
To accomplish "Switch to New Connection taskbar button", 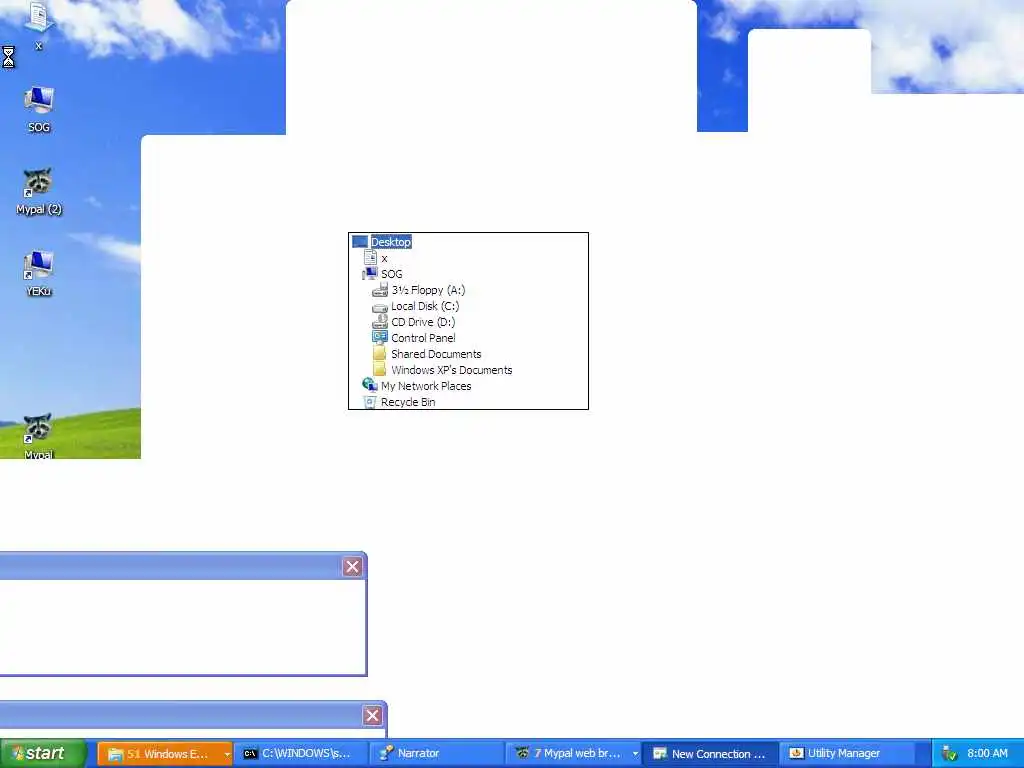I will pyautogui.click(x=709, y=754).
